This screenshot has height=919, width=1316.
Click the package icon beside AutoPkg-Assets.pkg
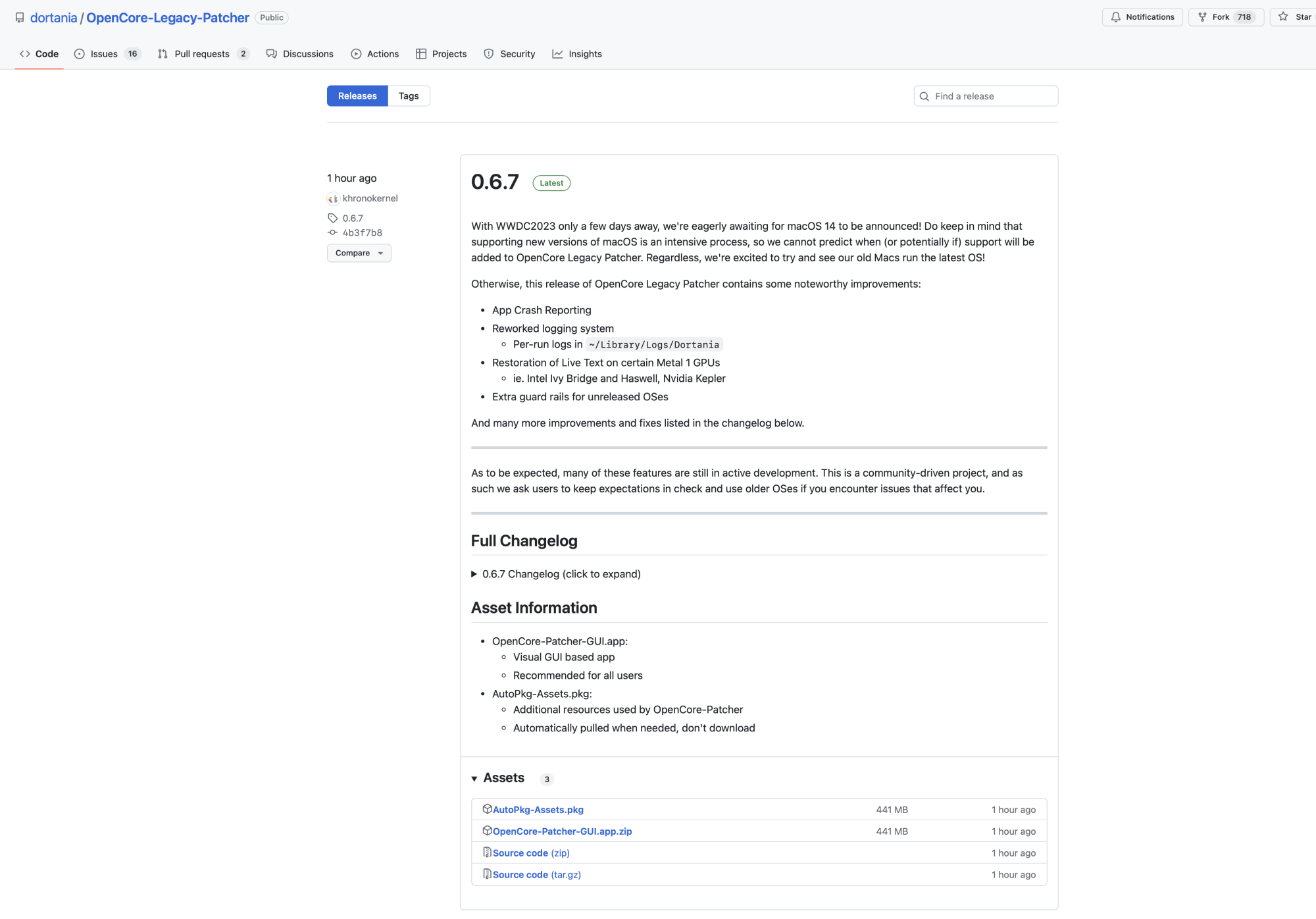coord(487,809)
